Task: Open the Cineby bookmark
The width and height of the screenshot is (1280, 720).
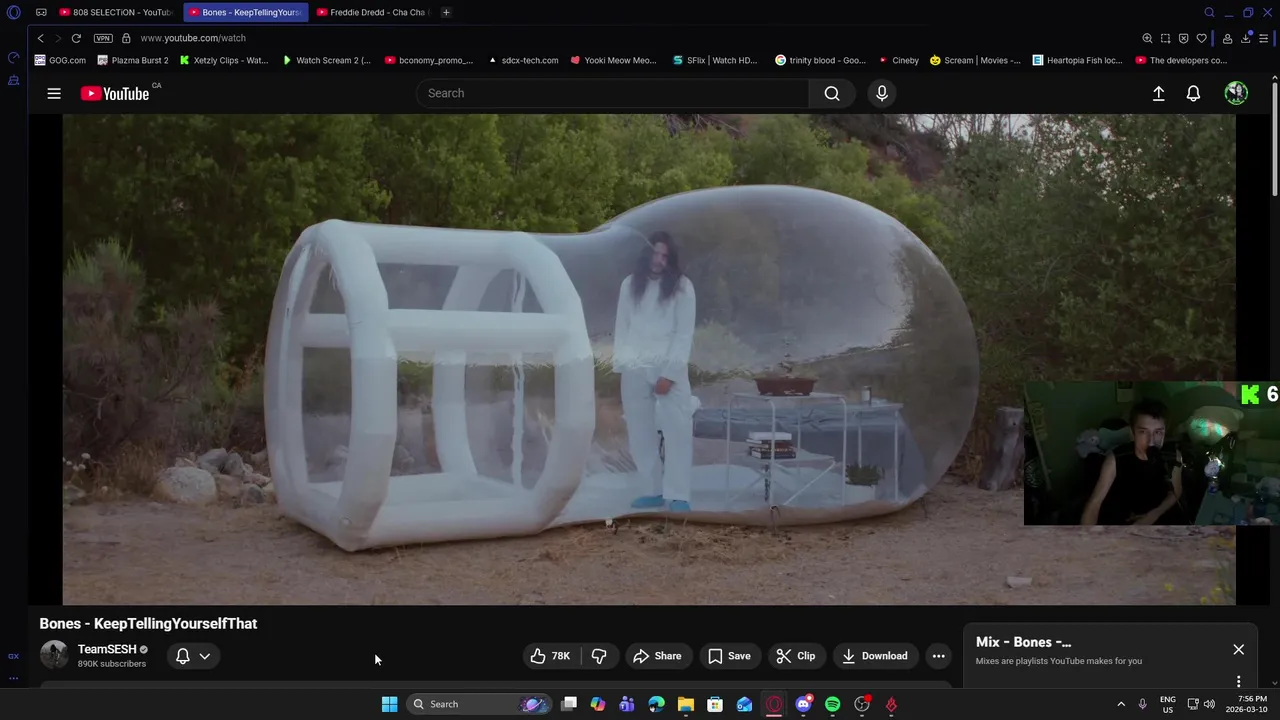Action: click(898, 60)
